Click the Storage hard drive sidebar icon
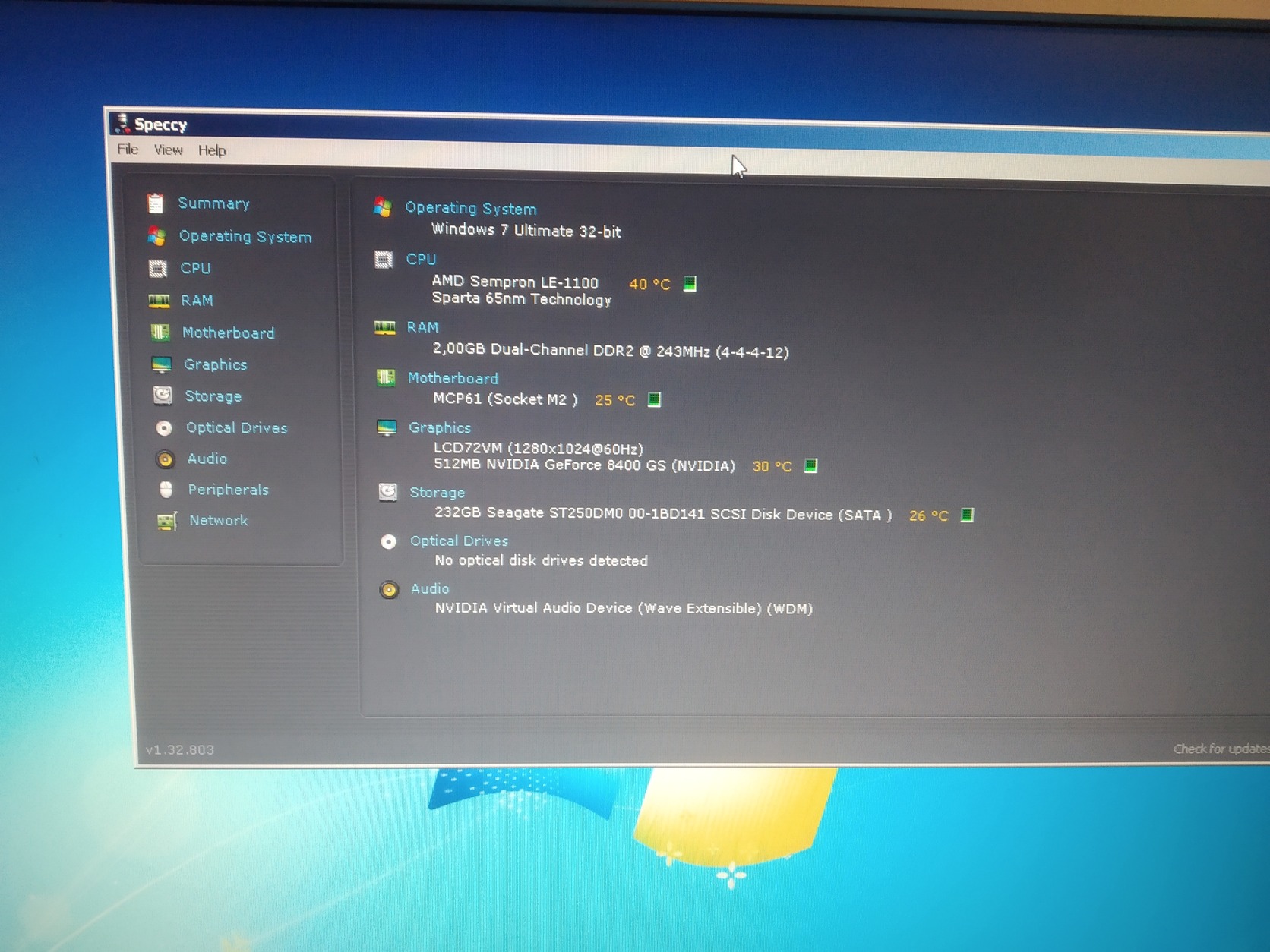The image size is (1270, 952). click(163, 396)
